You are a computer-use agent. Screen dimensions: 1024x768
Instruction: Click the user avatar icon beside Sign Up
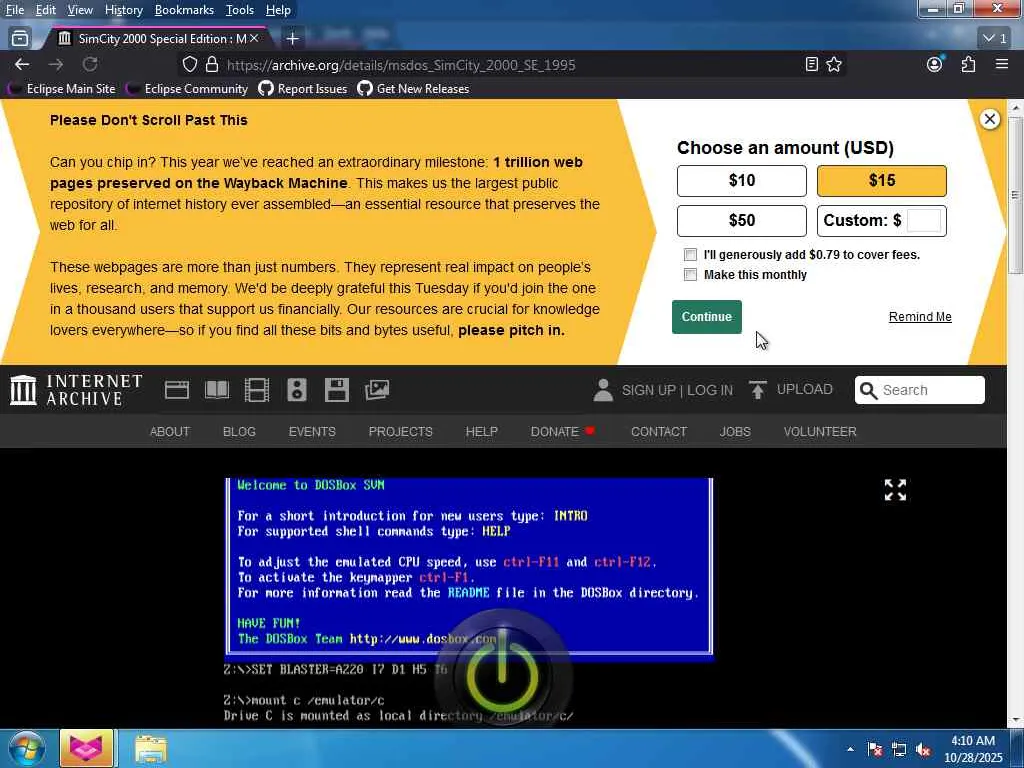pyautogui.click(x=603, y=390)
